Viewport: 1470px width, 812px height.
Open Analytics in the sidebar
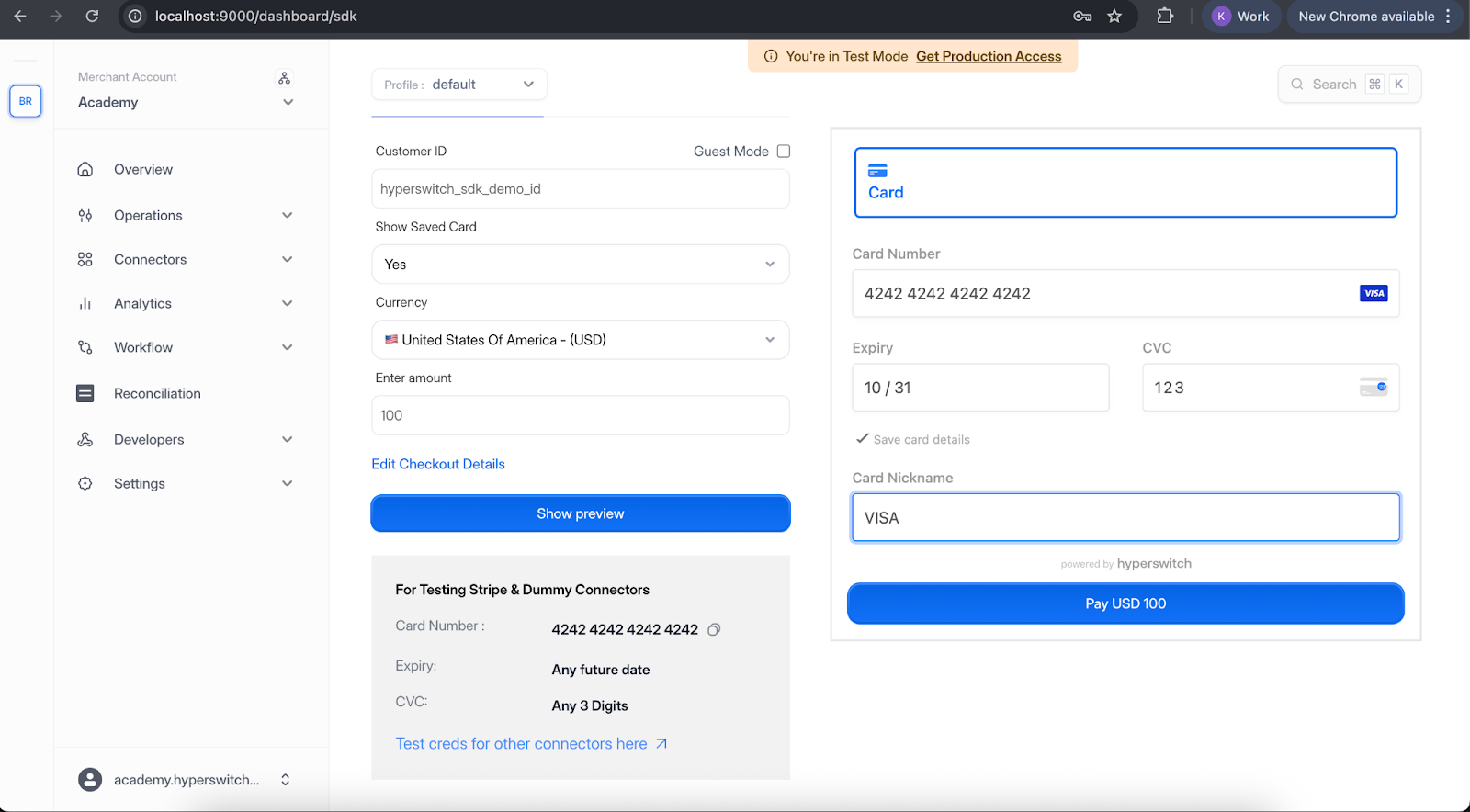[x=143, y=304]
